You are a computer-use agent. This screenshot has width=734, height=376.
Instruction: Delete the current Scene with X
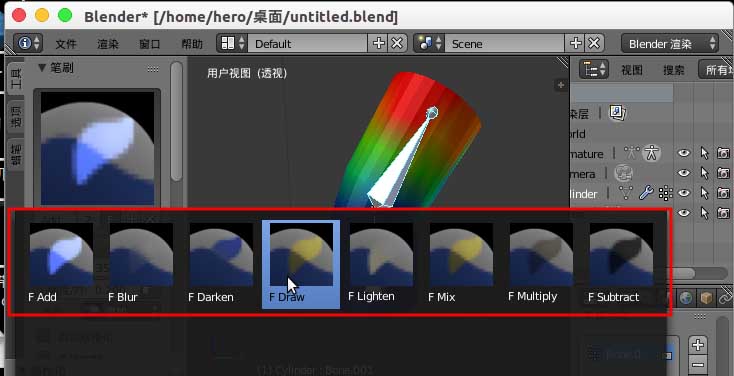[594, 44]
